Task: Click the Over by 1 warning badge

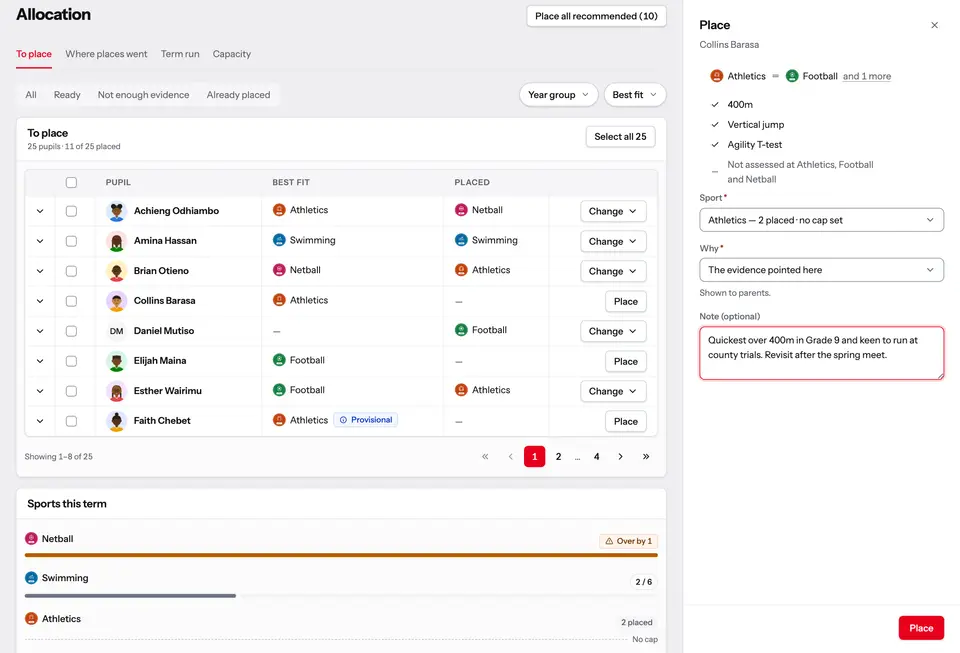Action: 628,541
